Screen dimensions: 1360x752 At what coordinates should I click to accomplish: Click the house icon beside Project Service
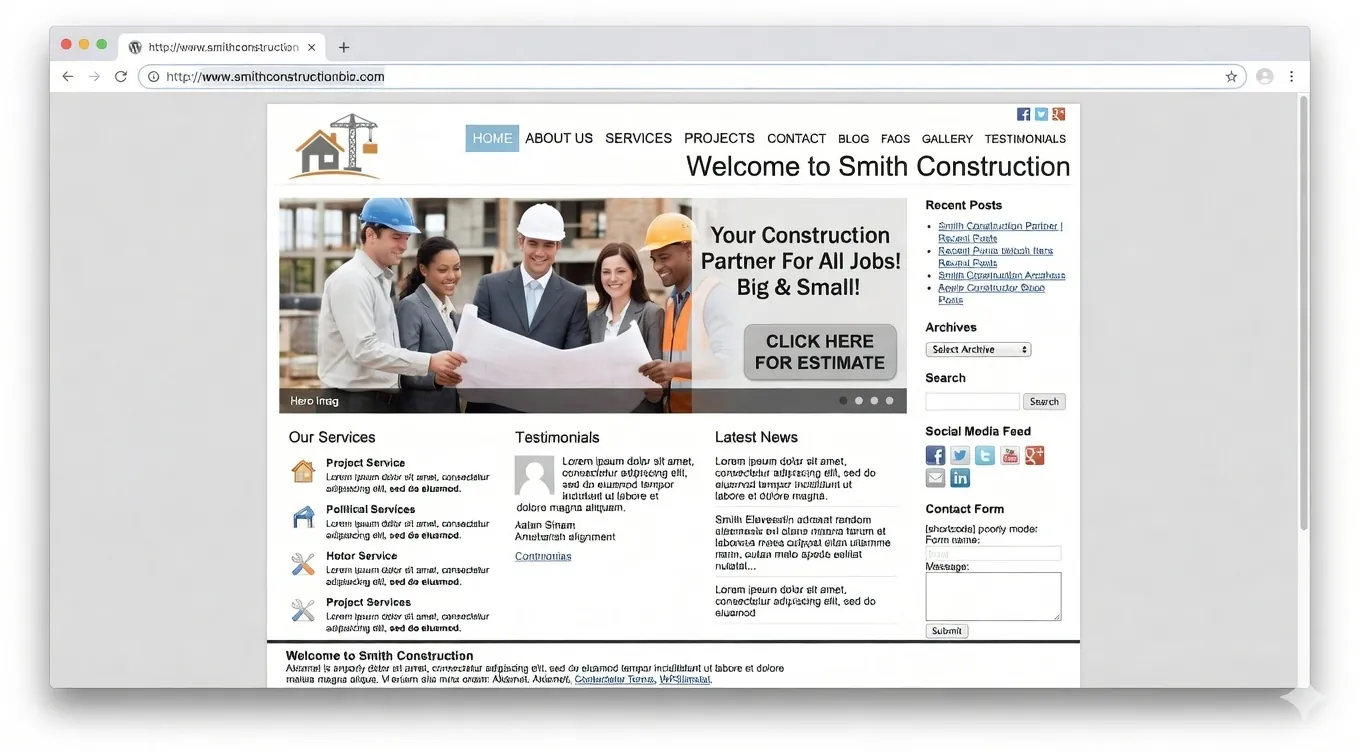click(301, 471)
